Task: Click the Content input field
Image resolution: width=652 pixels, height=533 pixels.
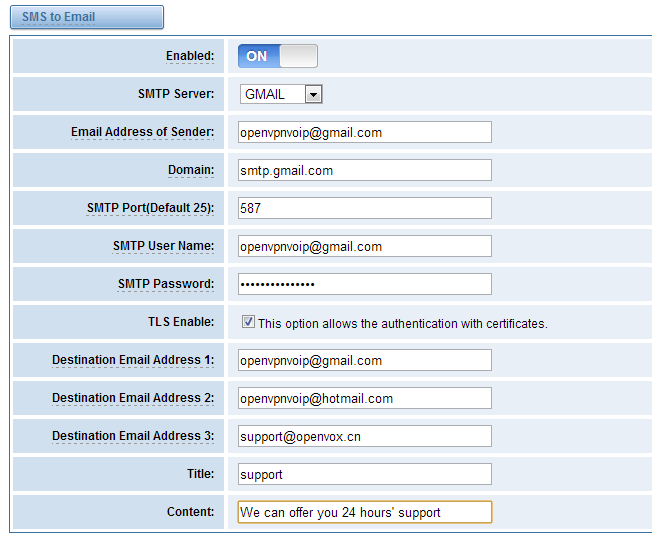Action: (x=365, y=512)
